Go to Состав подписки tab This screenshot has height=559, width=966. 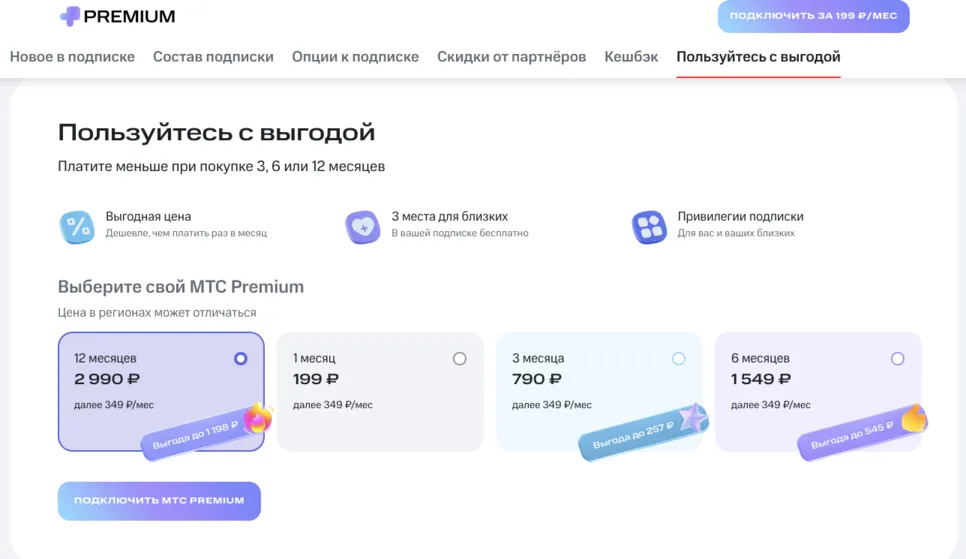(213, 57)
